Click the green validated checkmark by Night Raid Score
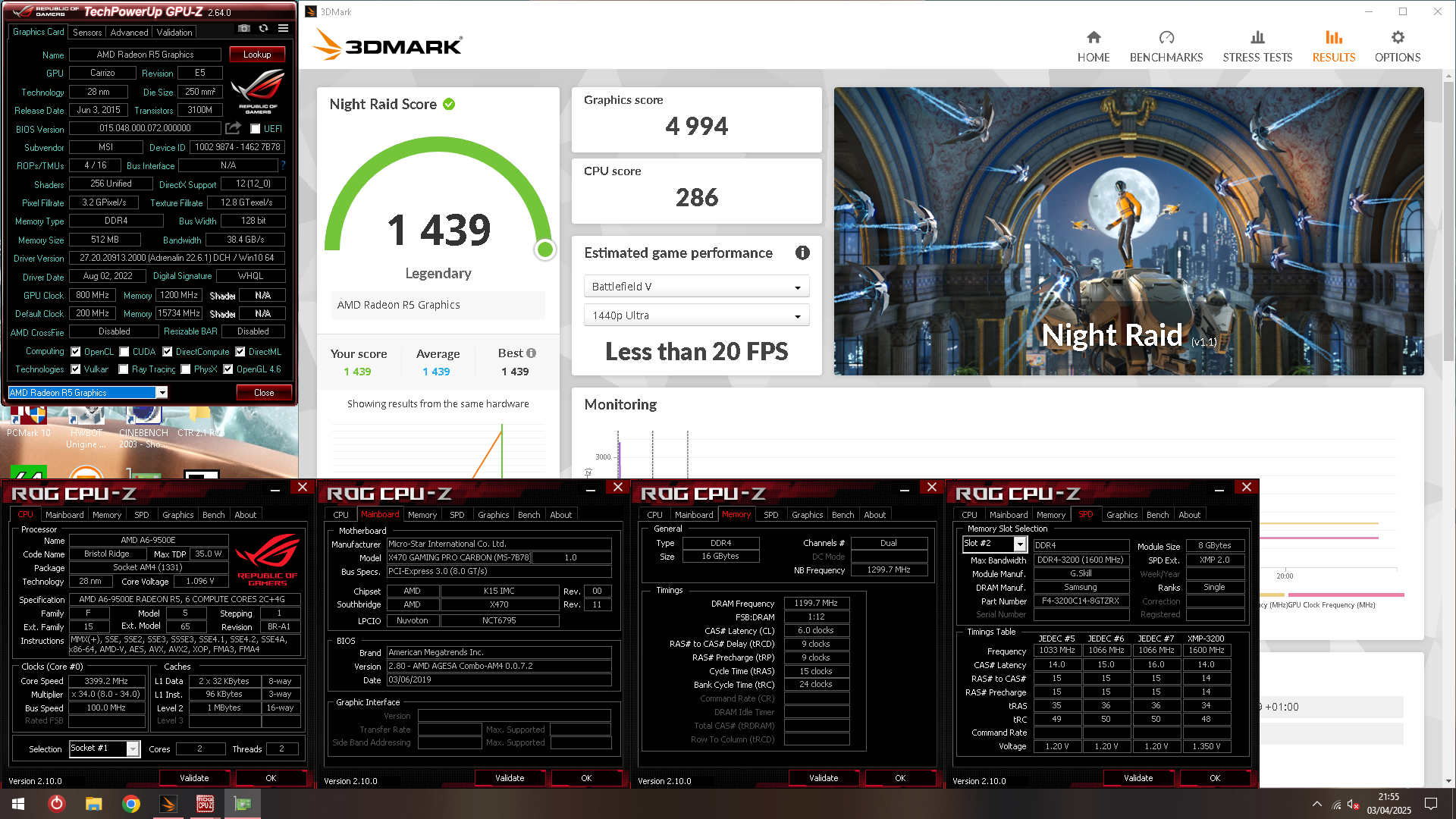 click(x=449, y=104)
